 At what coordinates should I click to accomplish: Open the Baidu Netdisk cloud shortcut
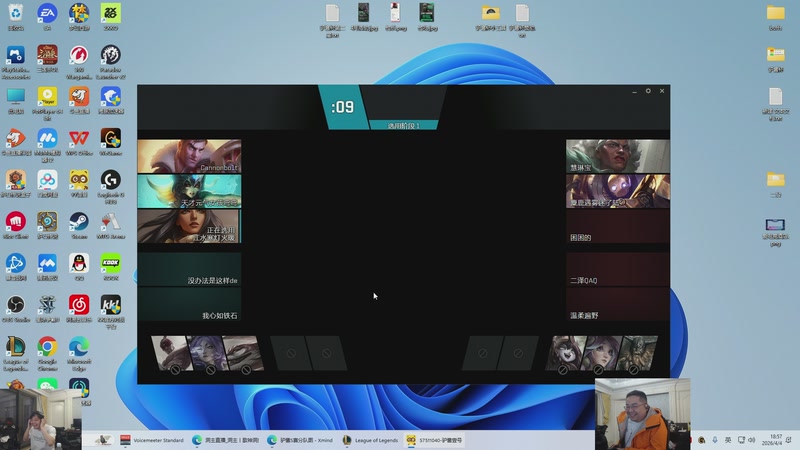click(x=47, y=183)
